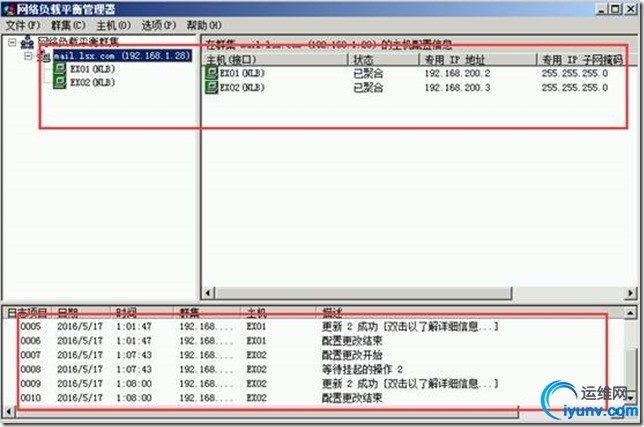Maximize the 网络负载平衡管理器 window
The width and height of the screenshot is (644, 427).
tap(616, 9)
